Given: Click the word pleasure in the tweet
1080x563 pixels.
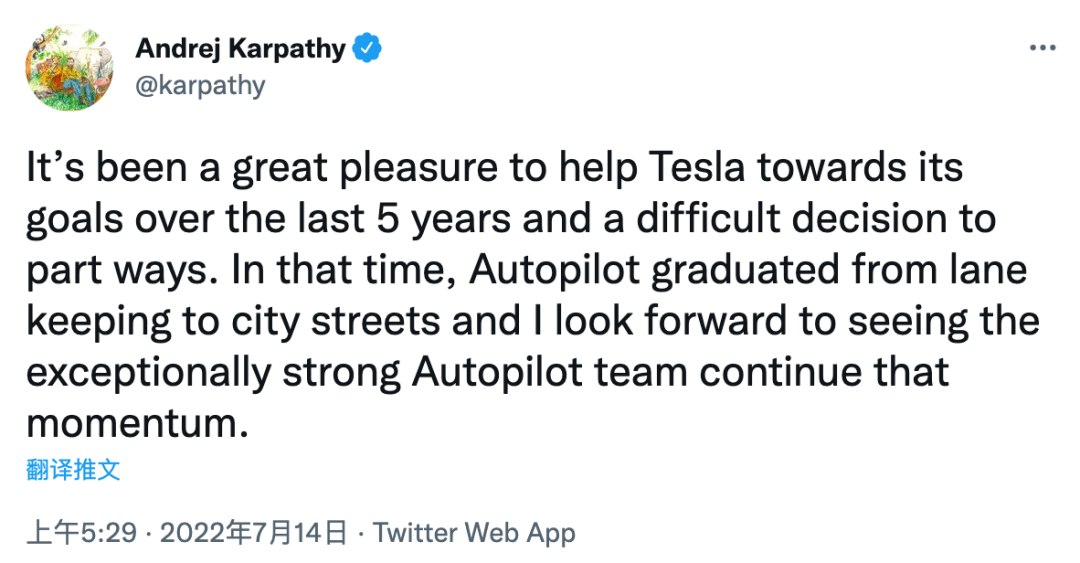Looking at the screenshot, I should [419, 169].
